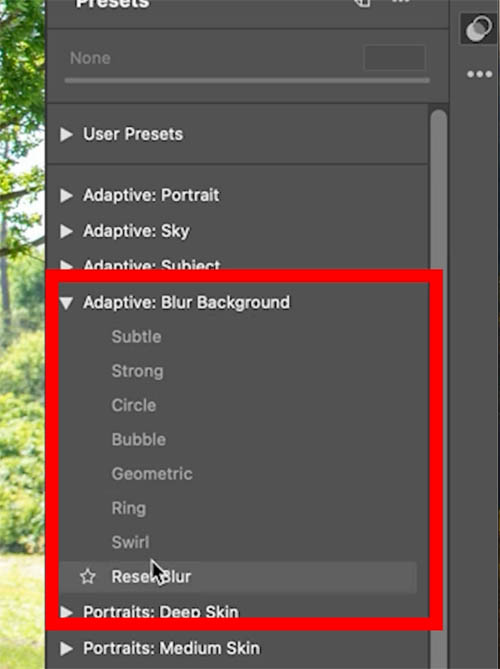Click the preset amount value field
This screenshot has height=669, width=500.
point(395,58)
